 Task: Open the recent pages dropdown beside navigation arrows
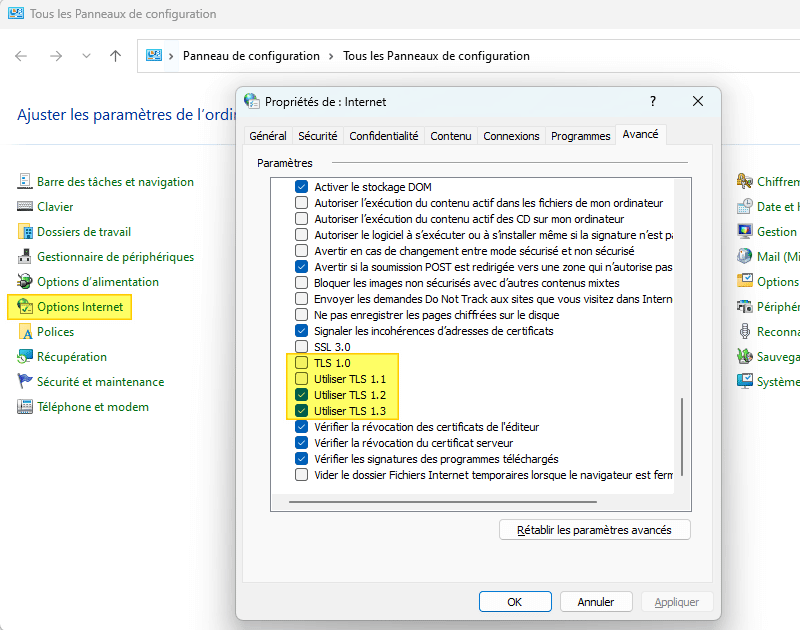(86, 56)
